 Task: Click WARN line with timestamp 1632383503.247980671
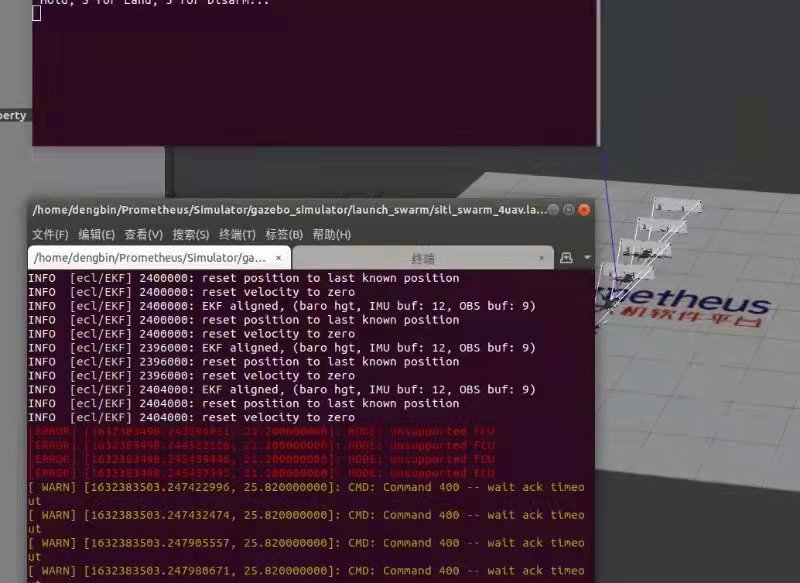(x=306, y=574)
